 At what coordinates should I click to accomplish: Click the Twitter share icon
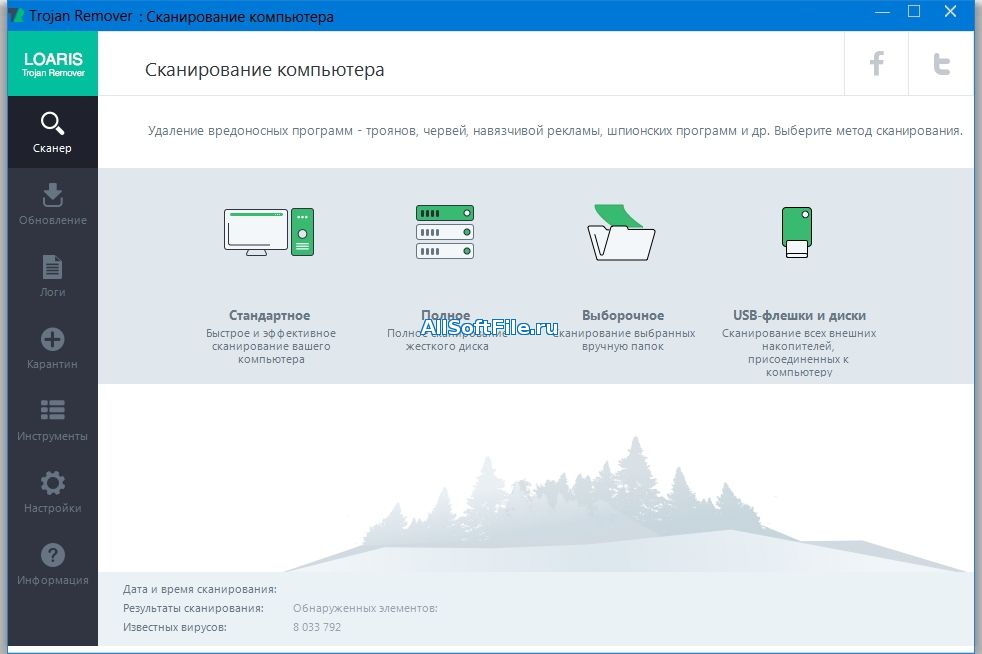(941, 63)
